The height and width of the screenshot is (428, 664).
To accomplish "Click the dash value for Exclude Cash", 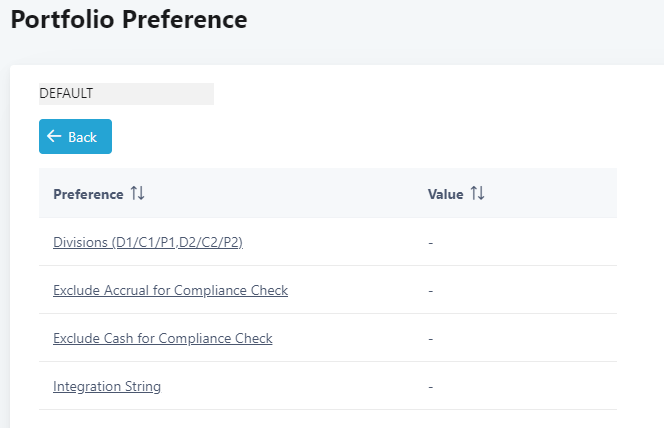I will click(x=430, y=338).
